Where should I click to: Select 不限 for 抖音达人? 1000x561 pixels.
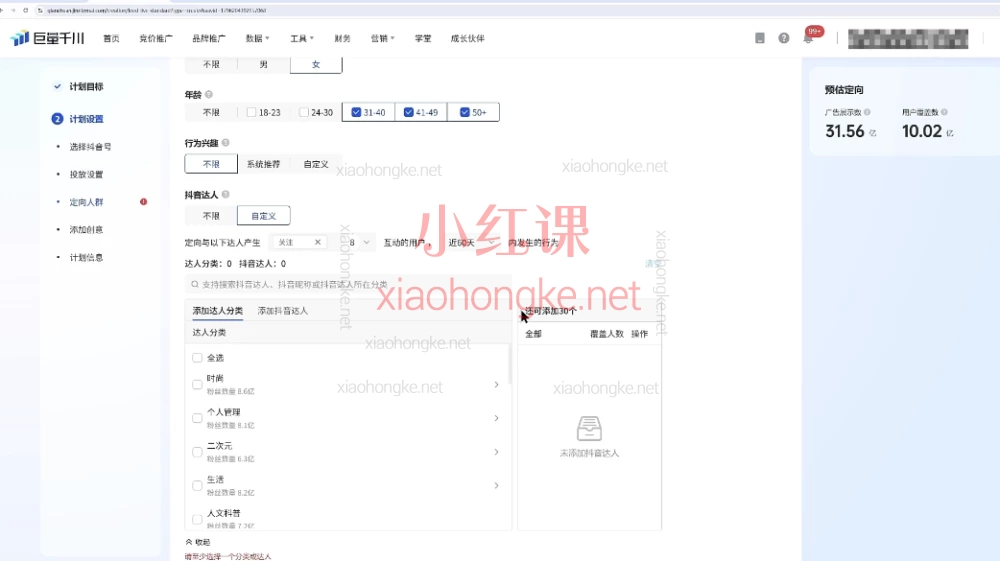point(211,216)
